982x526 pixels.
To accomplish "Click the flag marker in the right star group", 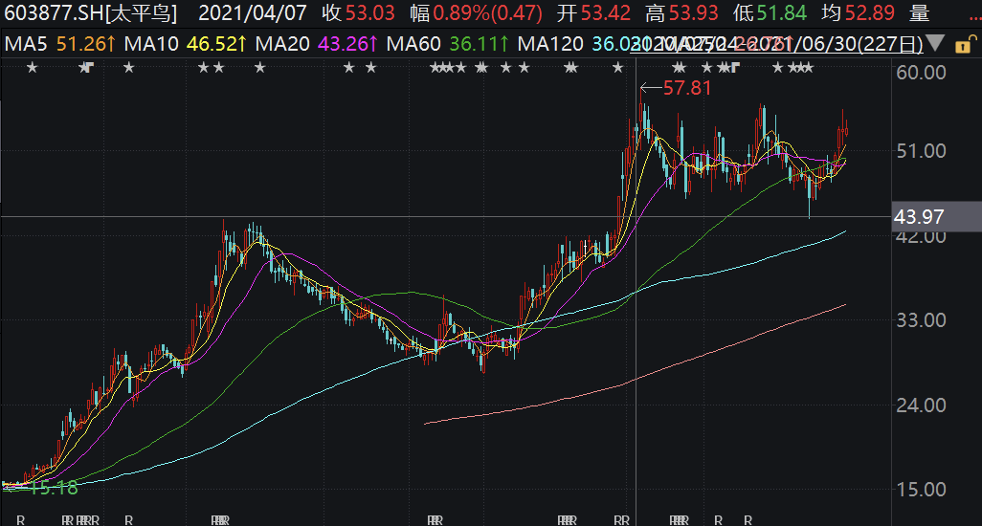I will coord(735,67).
